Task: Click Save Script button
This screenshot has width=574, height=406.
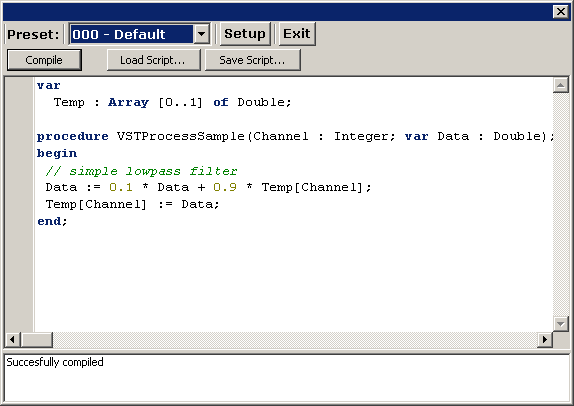Action: (x=253, y=60)
